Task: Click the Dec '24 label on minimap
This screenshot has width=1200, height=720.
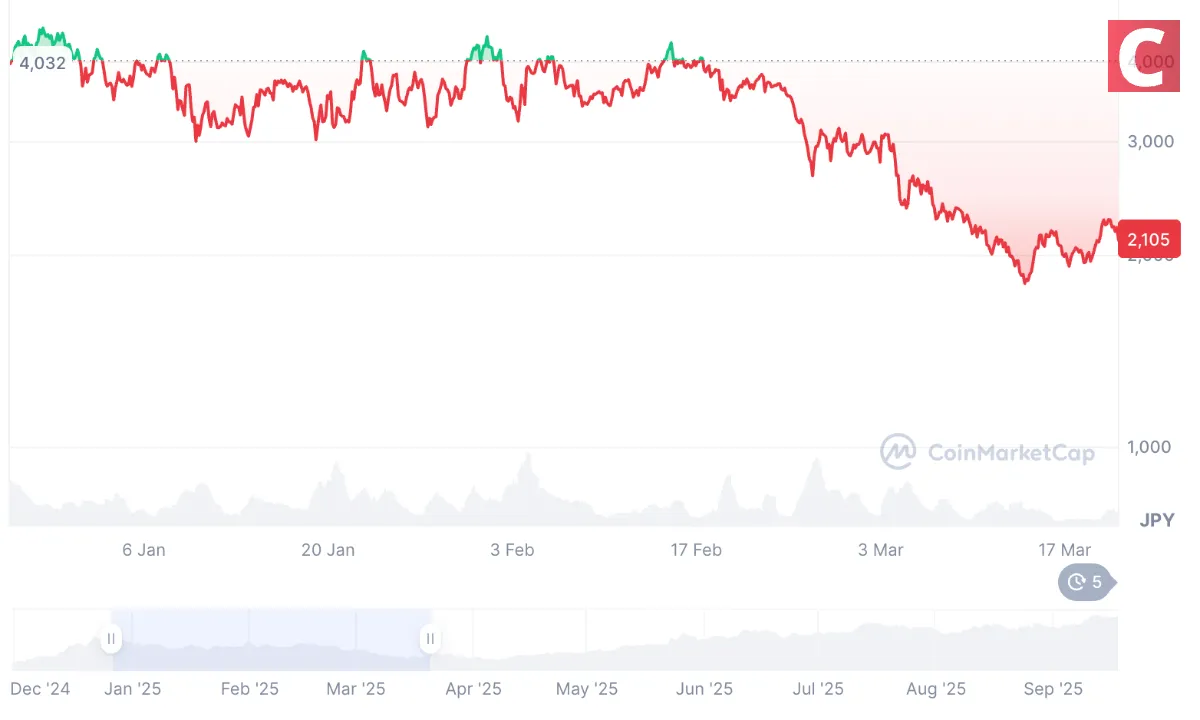Action: coord(40,689)
